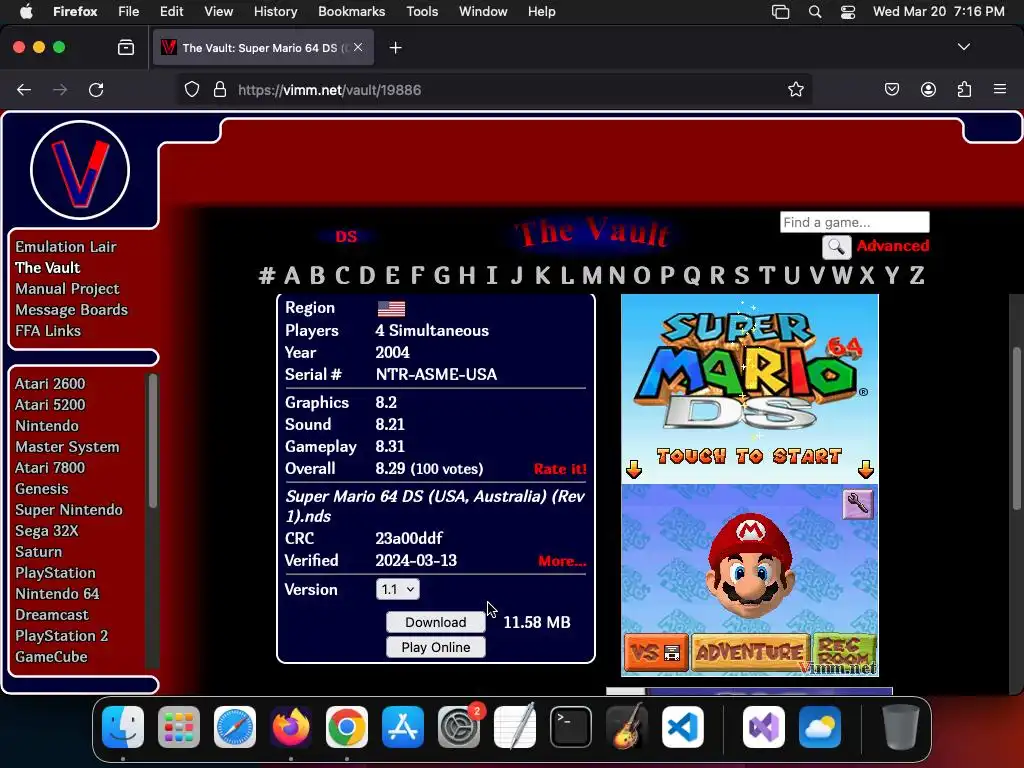Open the Advanced search link
The width and height of the screenshot is (1024, 768).
[x=893, y=246]
